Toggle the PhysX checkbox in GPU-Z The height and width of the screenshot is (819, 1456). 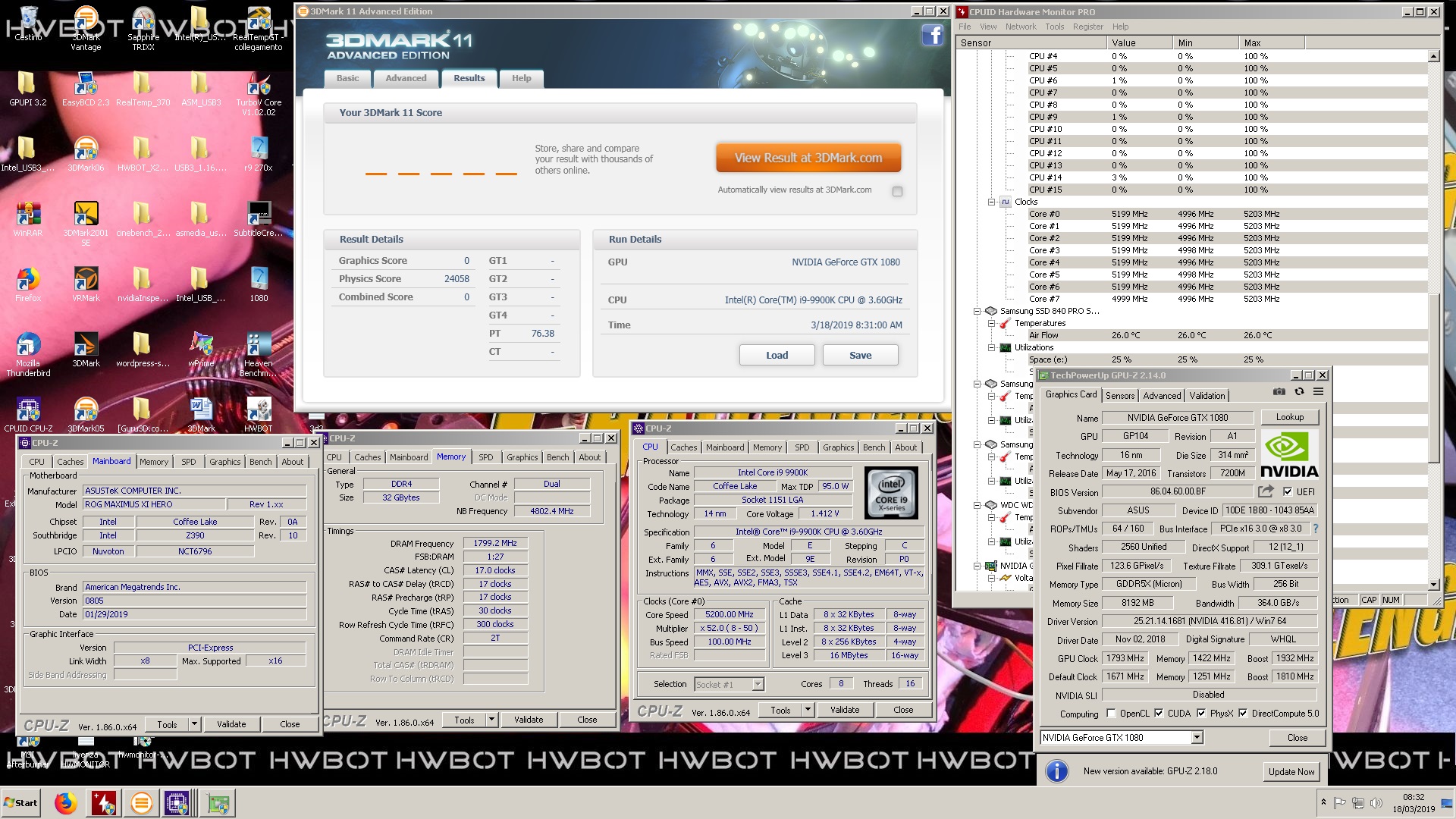tap(1201, 713)
